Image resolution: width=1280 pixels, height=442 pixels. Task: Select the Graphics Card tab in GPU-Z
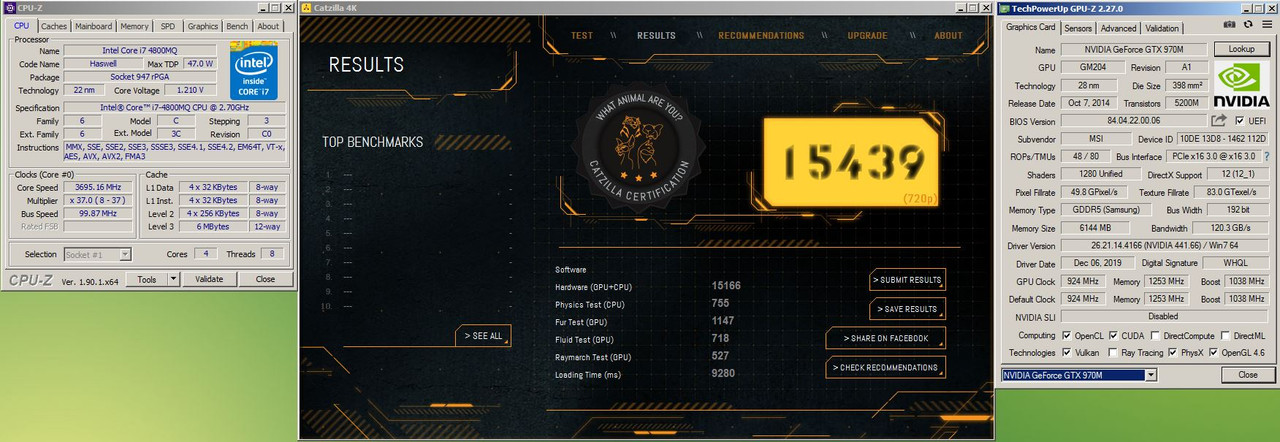point(1030,27)
